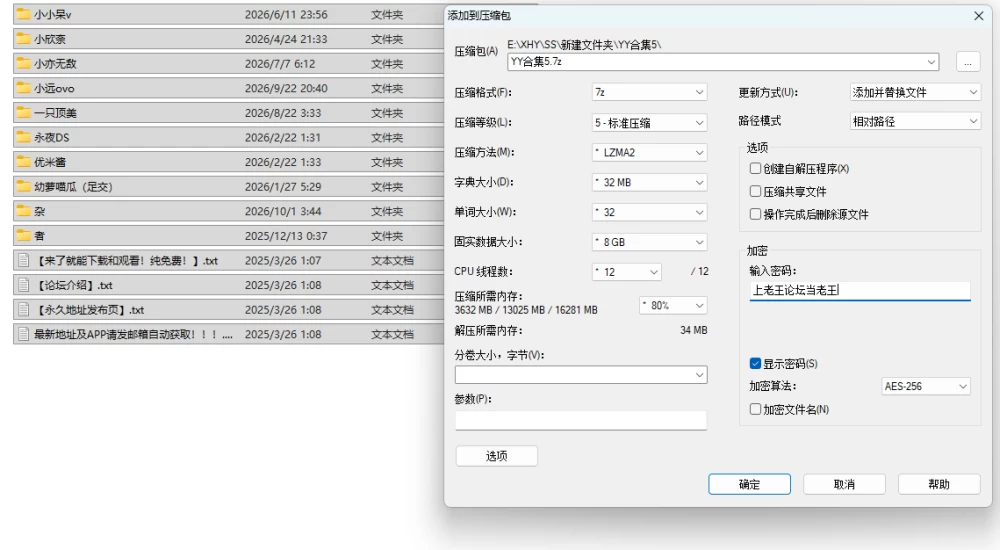Enable 创建自解压程序 checkbox
This screenshot has height=550, width=1000.
click(x=755, y=168)
